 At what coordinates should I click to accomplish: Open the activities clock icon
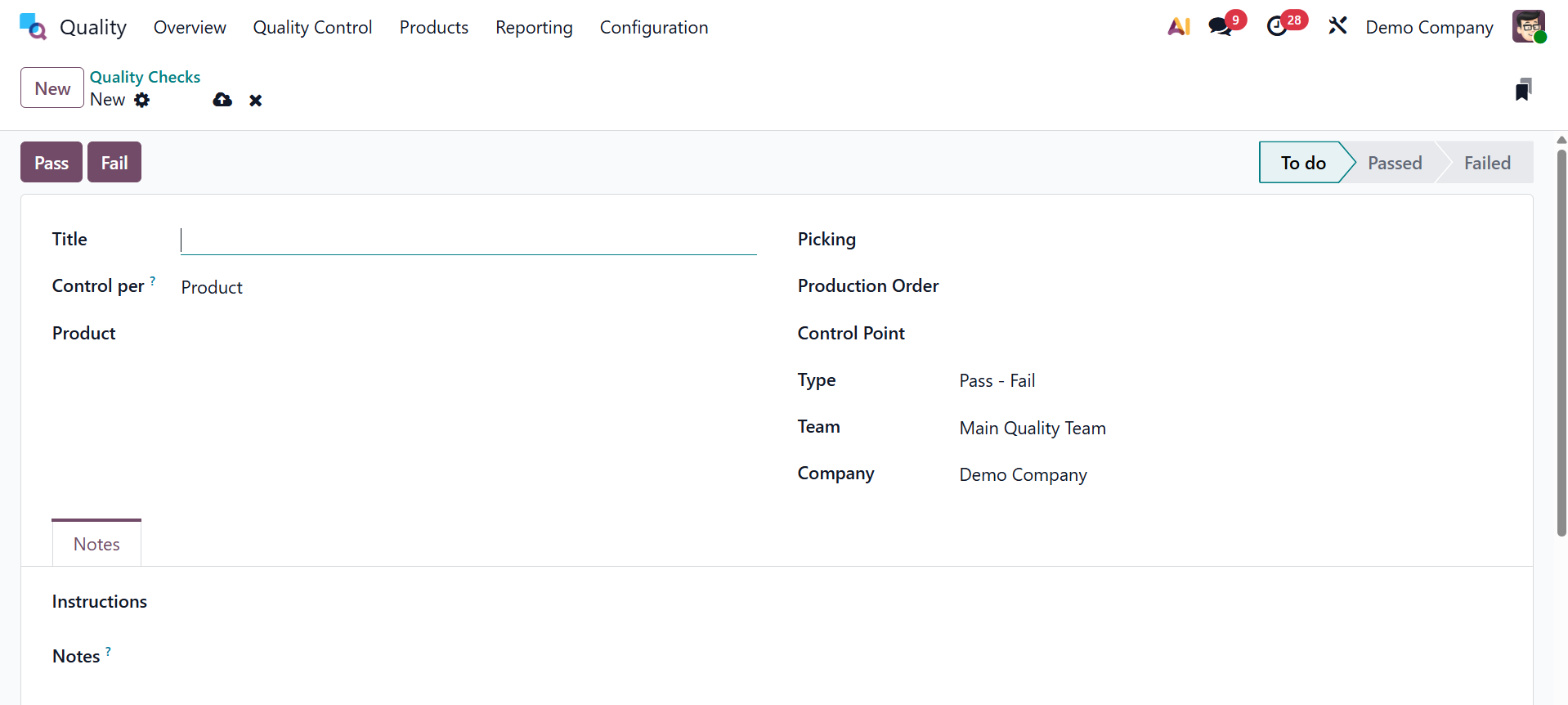click(1277, 27)
